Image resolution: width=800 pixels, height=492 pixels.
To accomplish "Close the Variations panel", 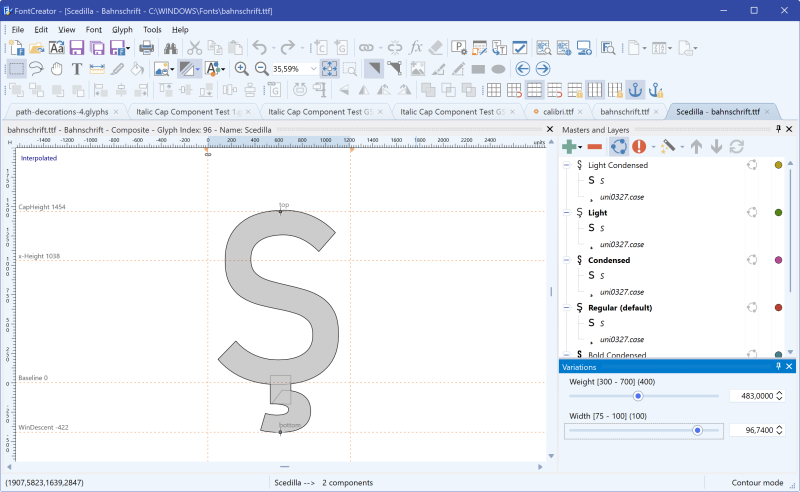I will pos(789,366).
